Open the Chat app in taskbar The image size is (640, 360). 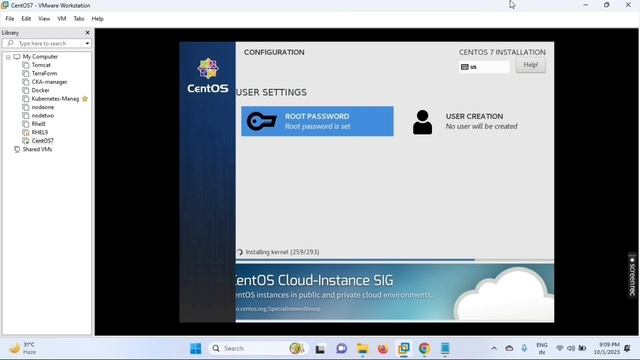(341, 349)
